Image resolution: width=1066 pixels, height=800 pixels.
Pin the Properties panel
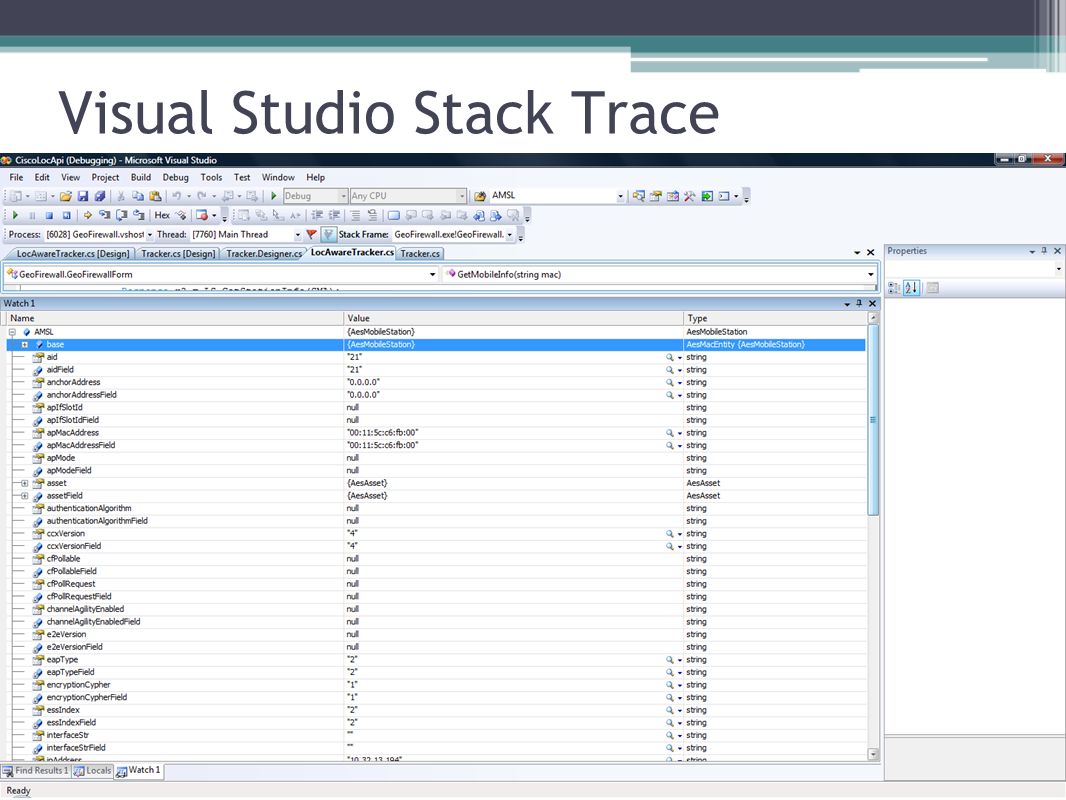[x=1044, y=251]
